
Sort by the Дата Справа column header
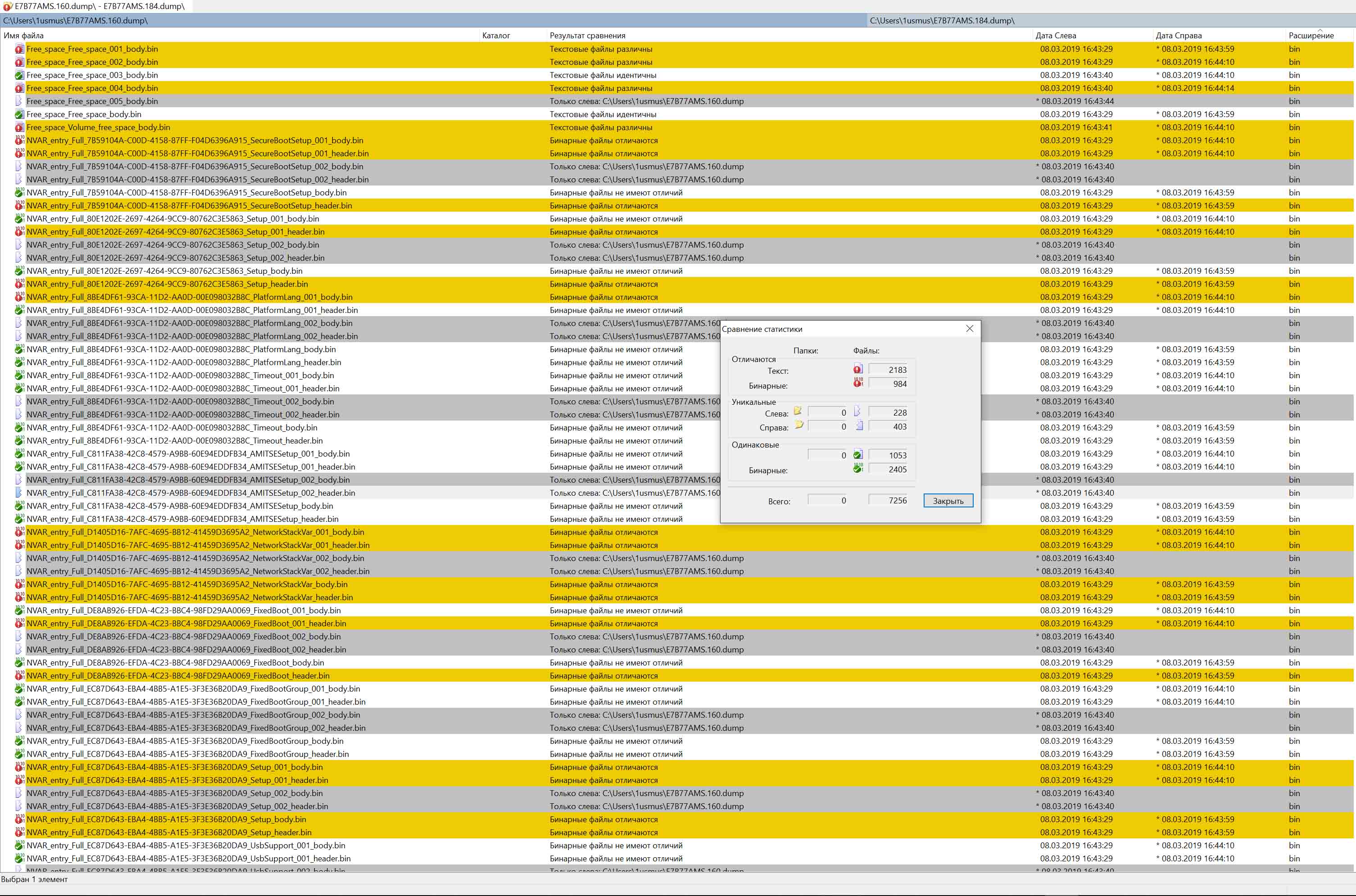1178,36
